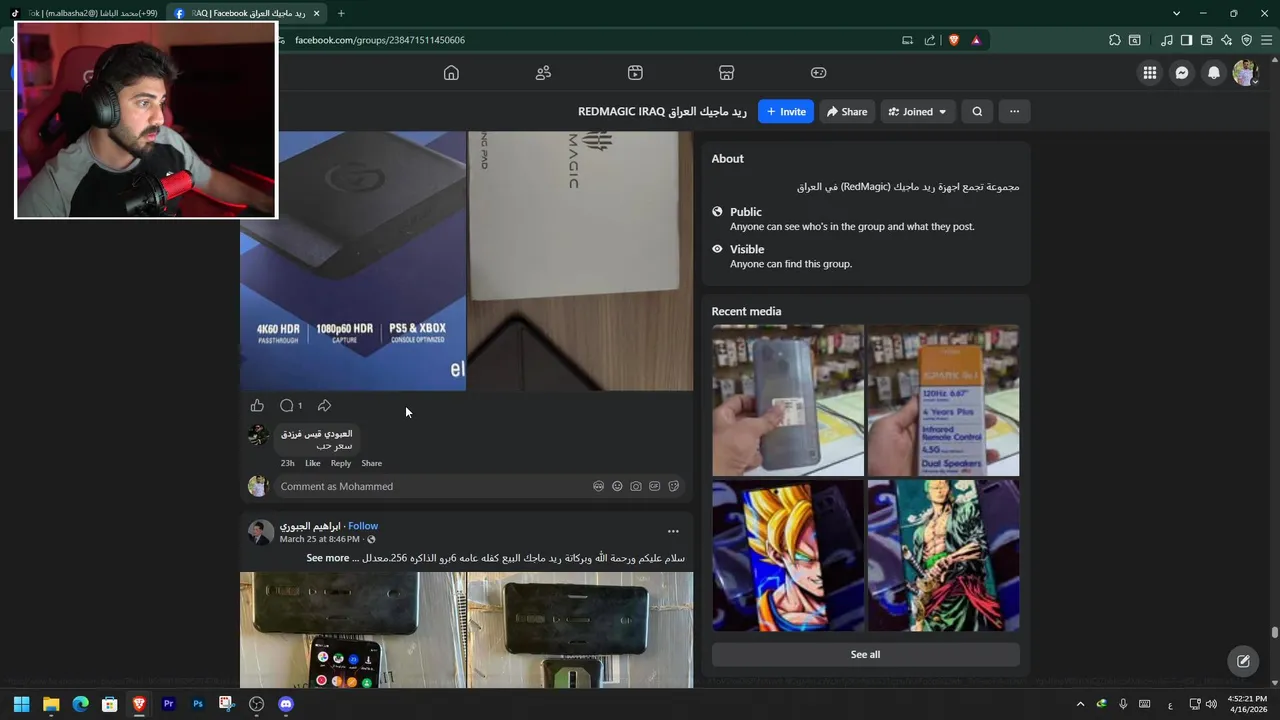The width and height of the screenshot is (1280, 720).
Task: Click the share page icon in address bar
Action: tap(930, 40)
